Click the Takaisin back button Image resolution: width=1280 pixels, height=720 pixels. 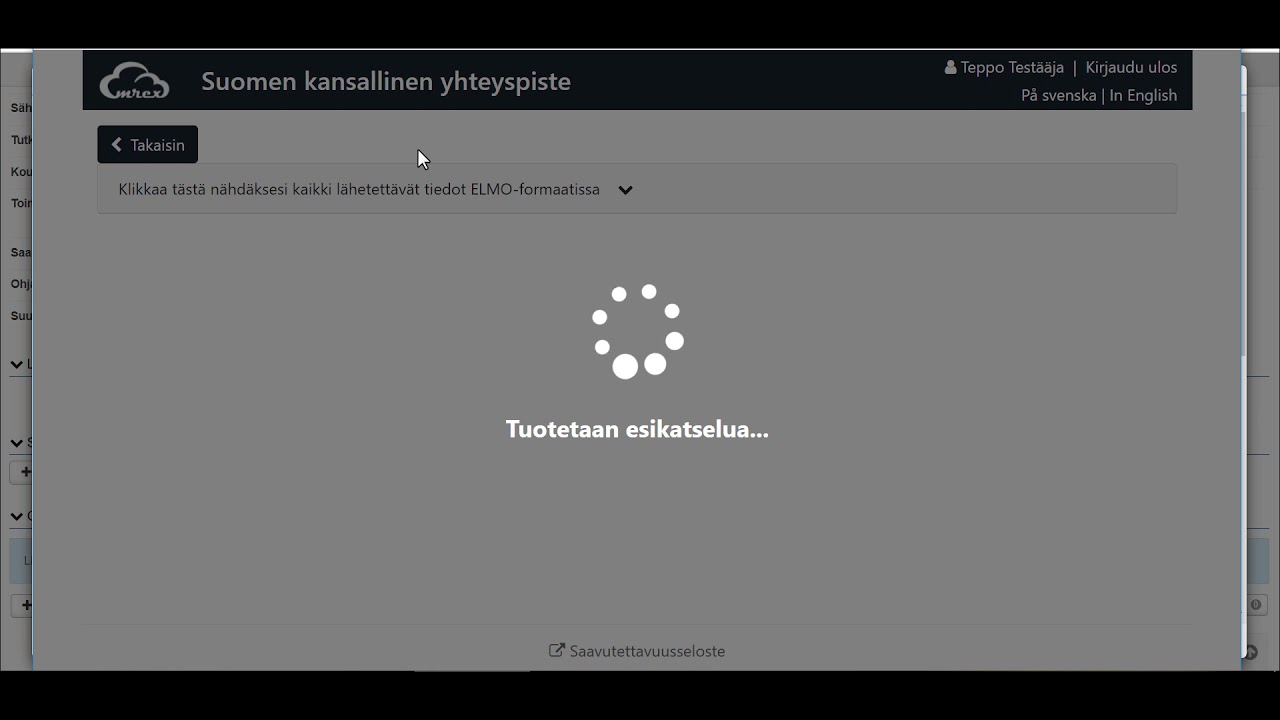(x=147, y=145)
